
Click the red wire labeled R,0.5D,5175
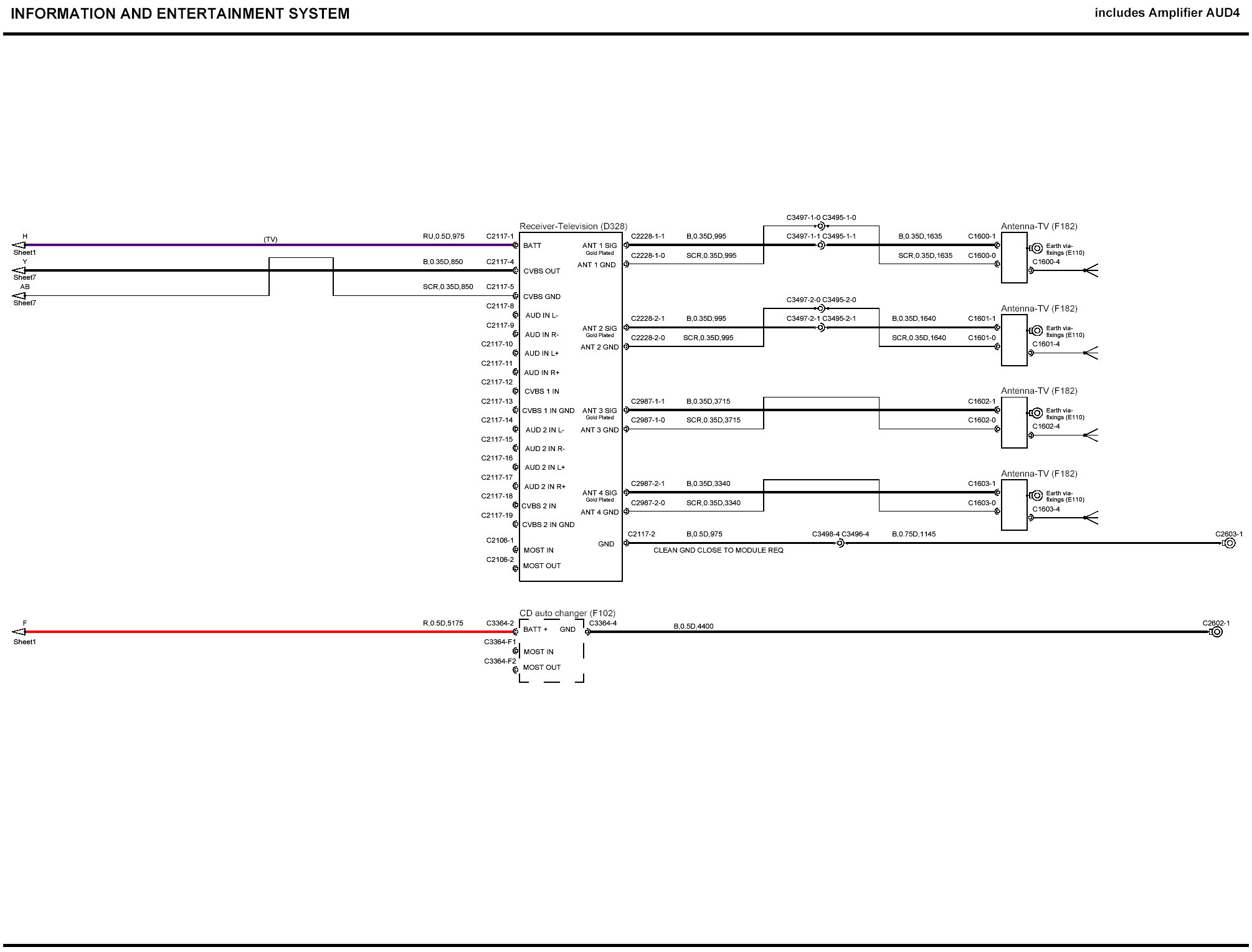pyautogui.click(x=249, y=632)
